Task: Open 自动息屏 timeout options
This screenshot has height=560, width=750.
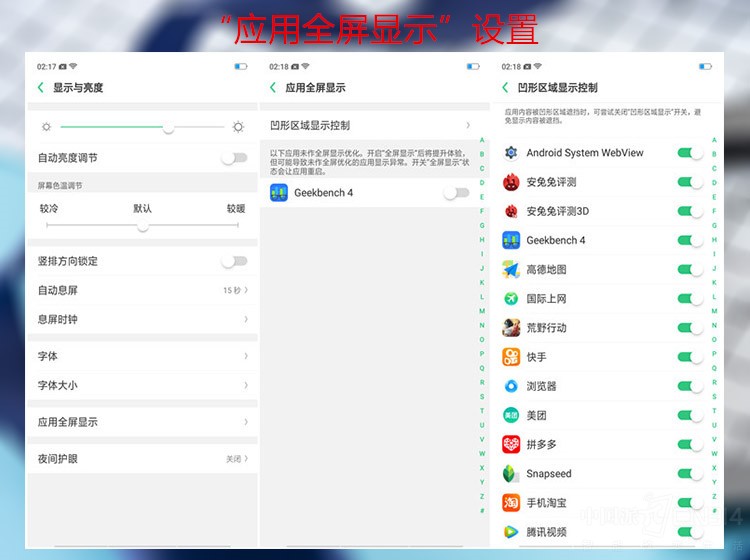Action: (x=141, y=290)
